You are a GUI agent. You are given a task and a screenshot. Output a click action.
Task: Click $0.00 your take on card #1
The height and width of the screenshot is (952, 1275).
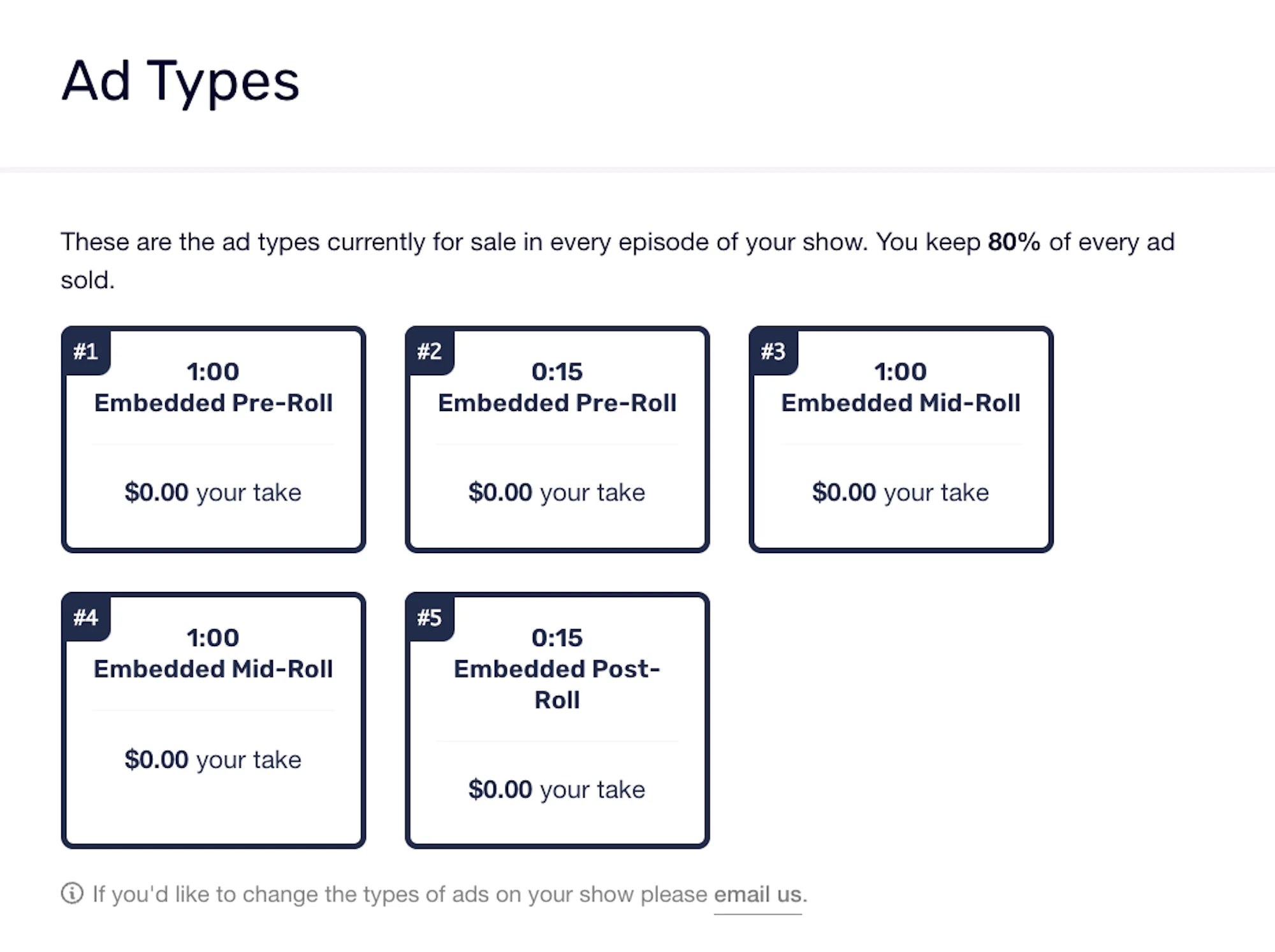[213, 493]
